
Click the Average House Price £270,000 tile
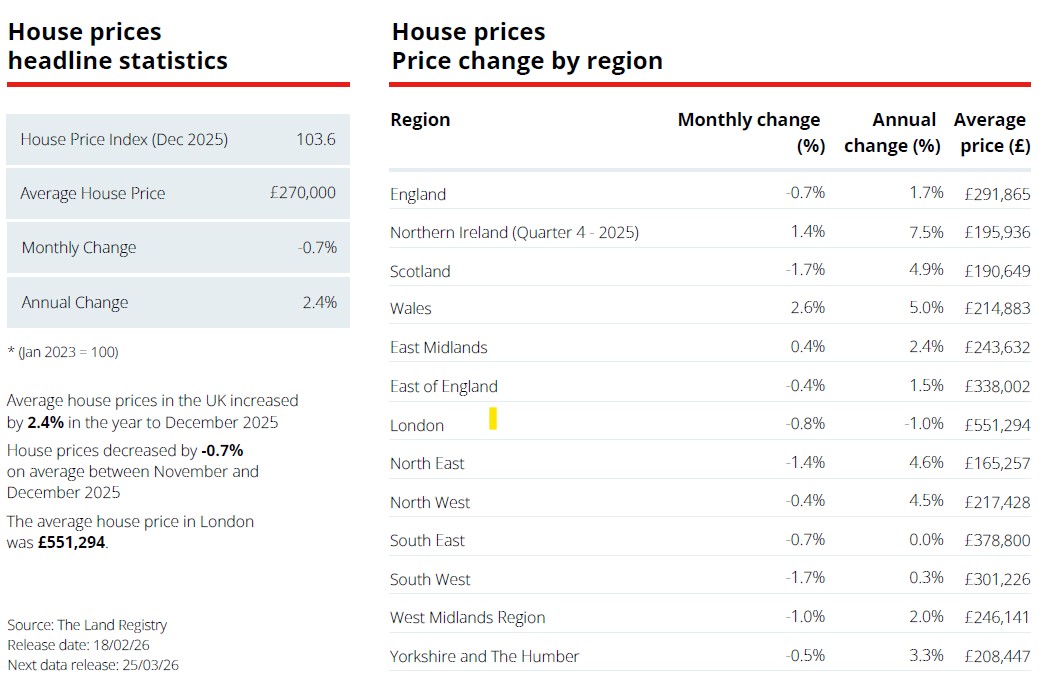click(x=178, y=193)
